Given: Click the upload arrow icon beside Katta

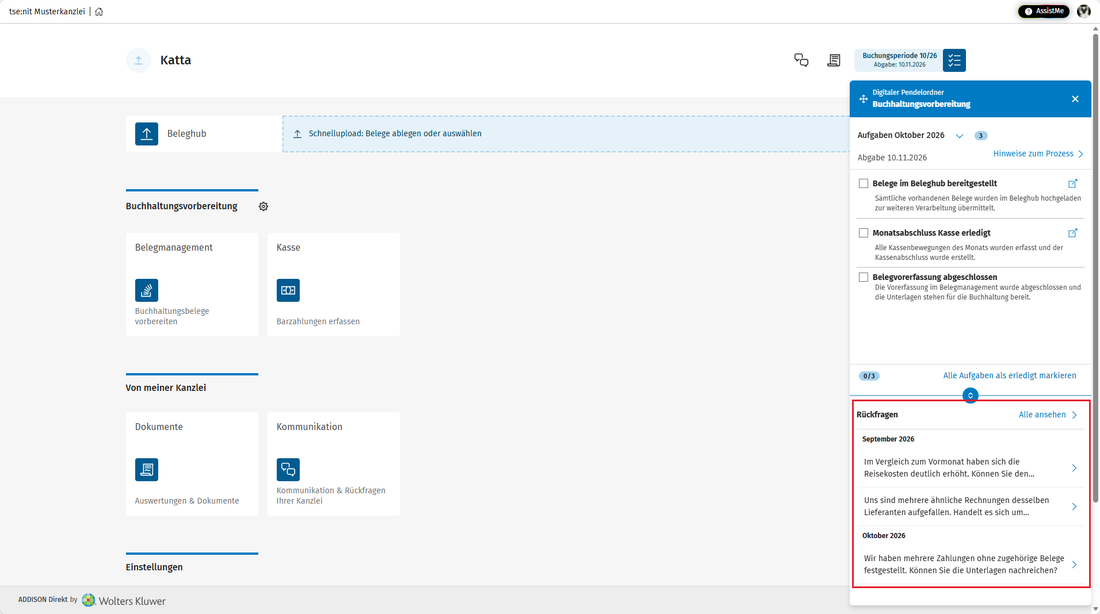Looking at the screenshot, I should 139,60.
